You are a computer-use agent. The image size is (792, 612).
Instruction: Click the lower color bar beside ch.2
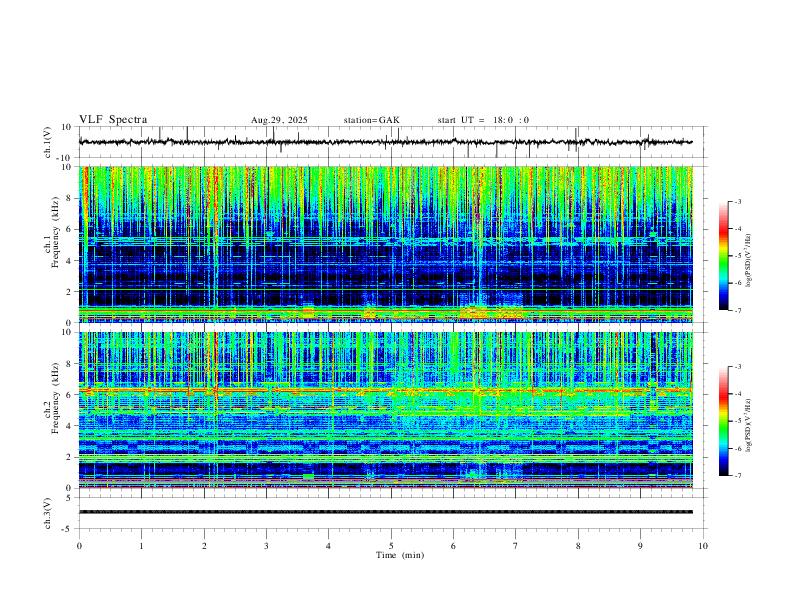coord(724,421)
